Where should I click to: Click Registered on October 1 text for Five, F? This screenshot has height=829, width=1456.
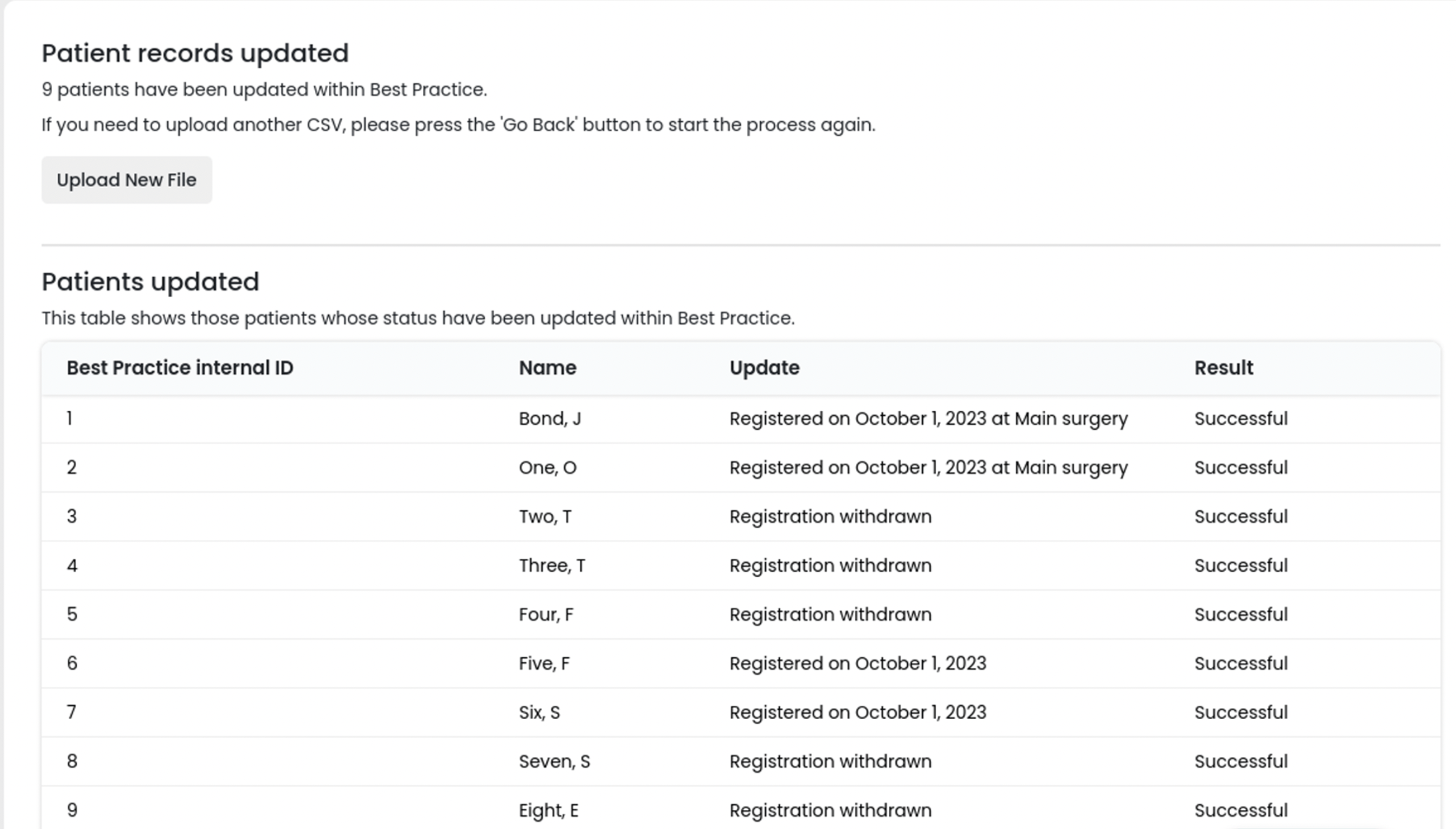coord(856,662)
